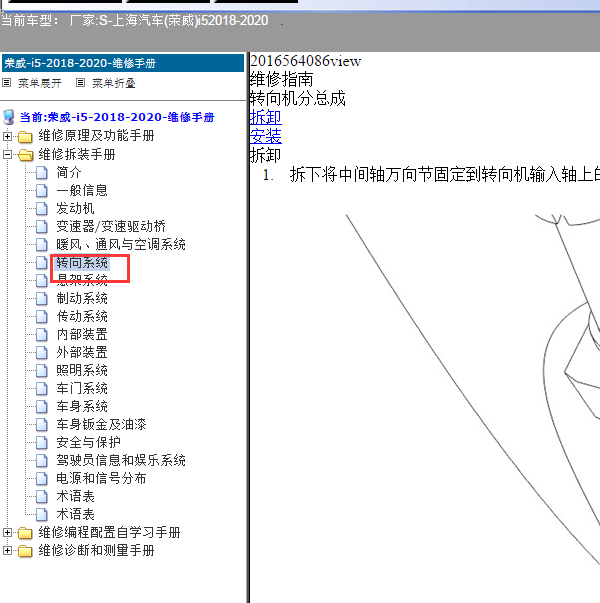Click the page icon next to 简介

coord(42,173)
